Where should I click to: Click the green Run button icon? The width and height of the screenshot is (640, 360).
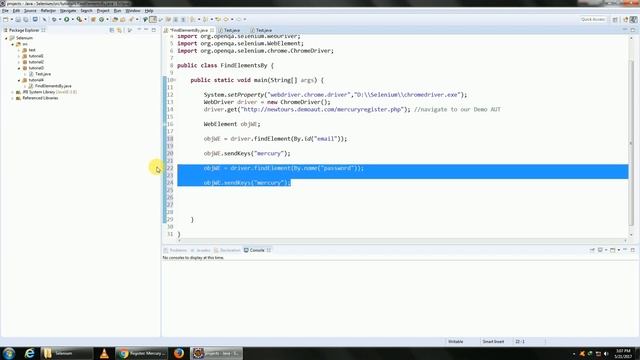pos(66,19)
